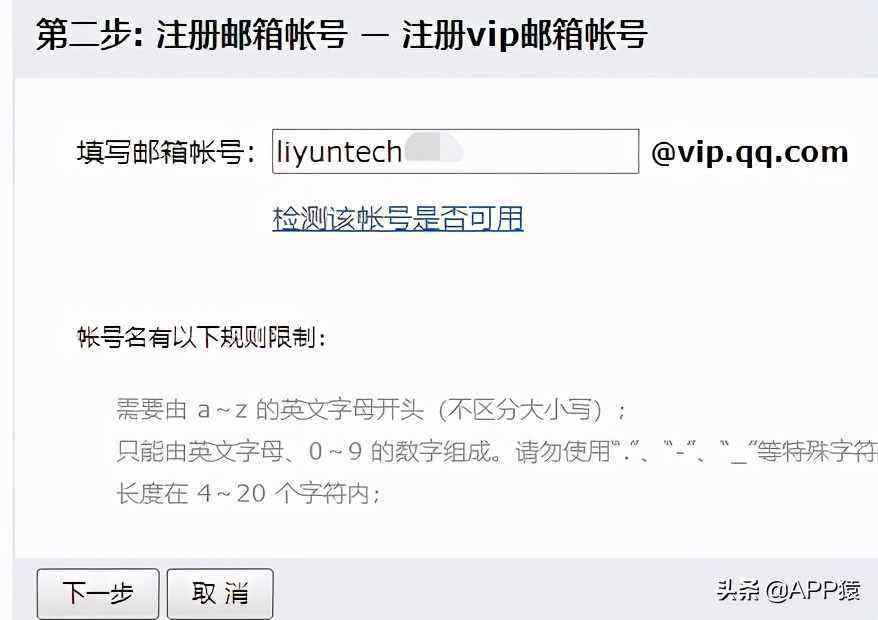
Task: Click the 长度在 4~20 个字符内 rule
Action: pyautogui.click(x=248, y=493)
